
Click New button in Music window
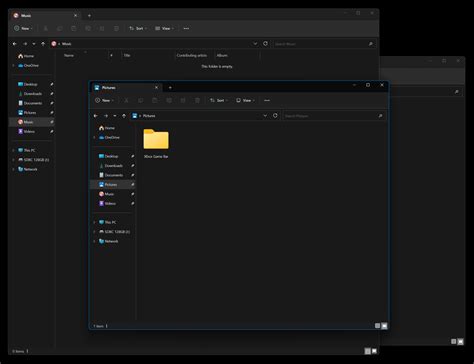click(x=23, y=28)
